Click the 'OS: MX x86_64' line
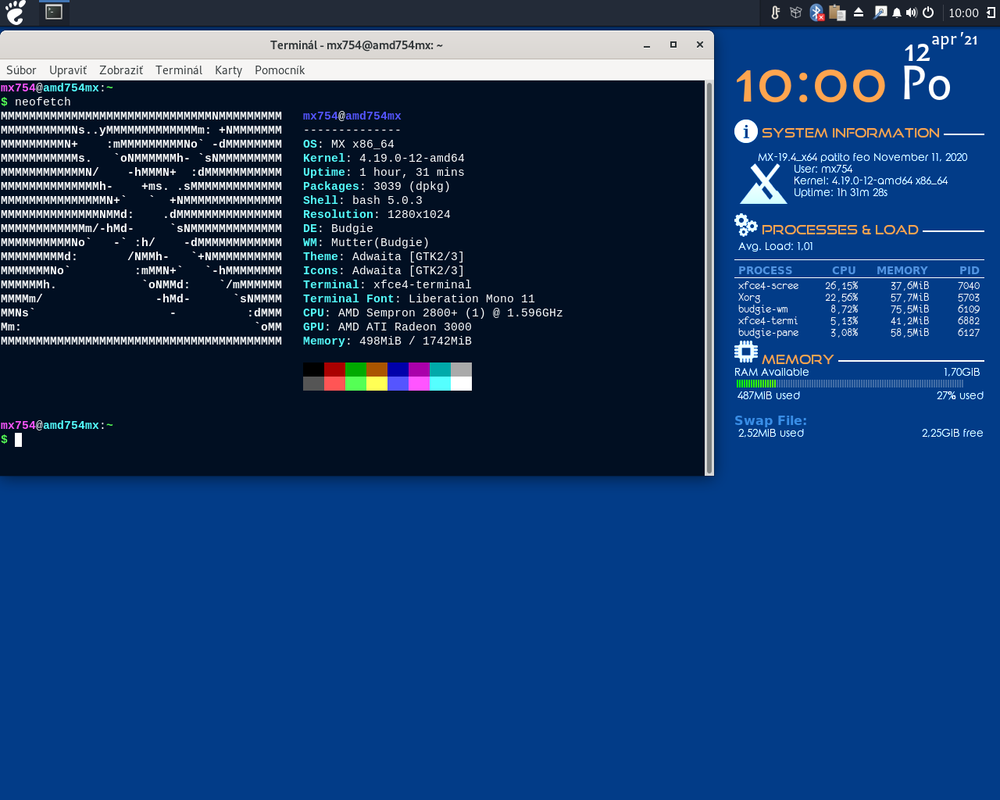 (x=348, y=144)
